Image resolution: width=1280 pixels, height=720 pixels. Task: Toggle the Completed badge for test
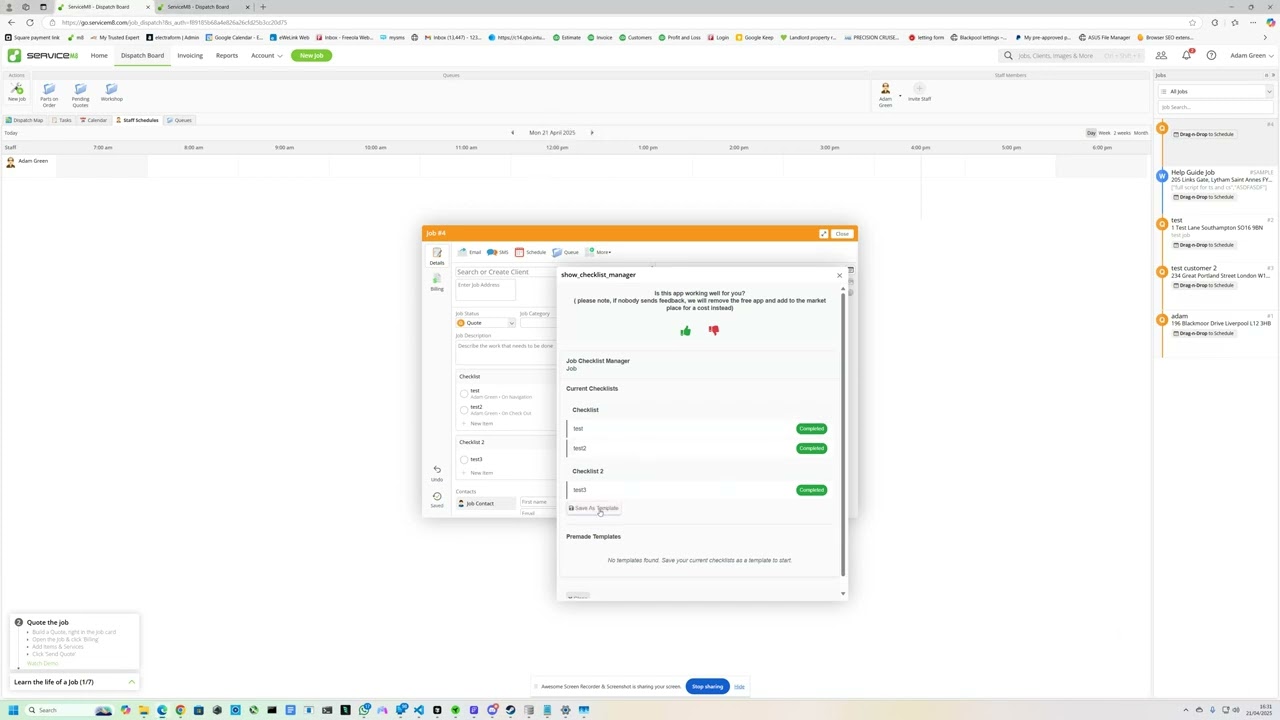[x=811, y=429]
